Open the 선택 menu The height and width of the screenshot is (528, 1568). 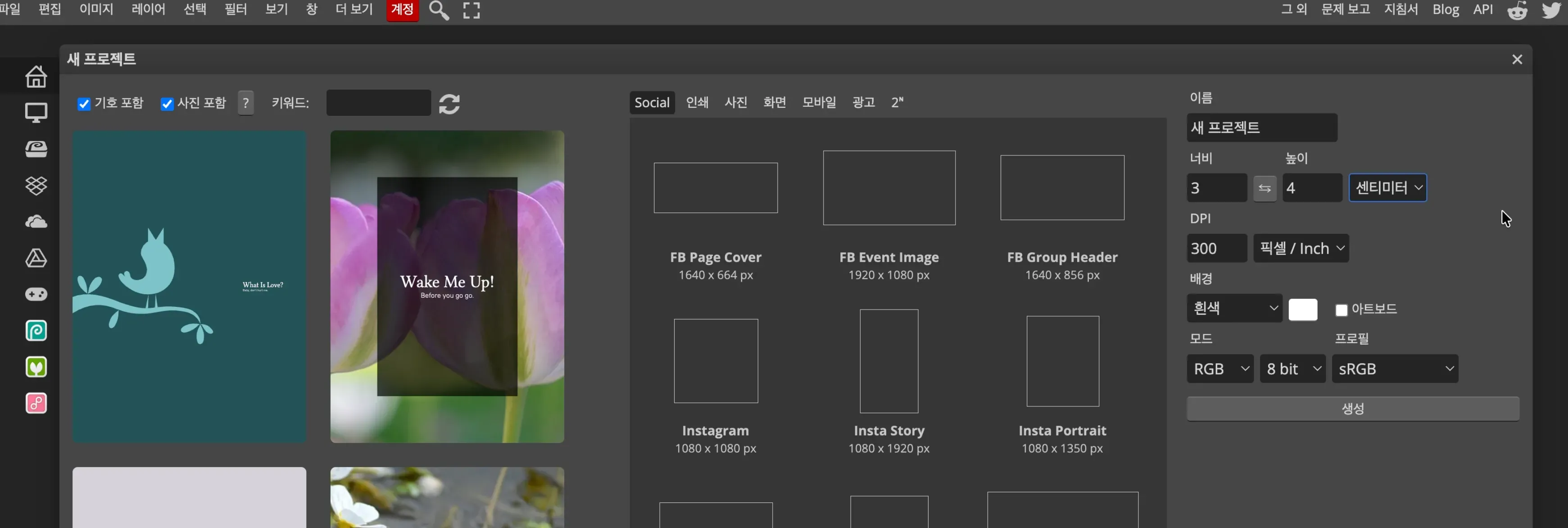coord(195,10)
